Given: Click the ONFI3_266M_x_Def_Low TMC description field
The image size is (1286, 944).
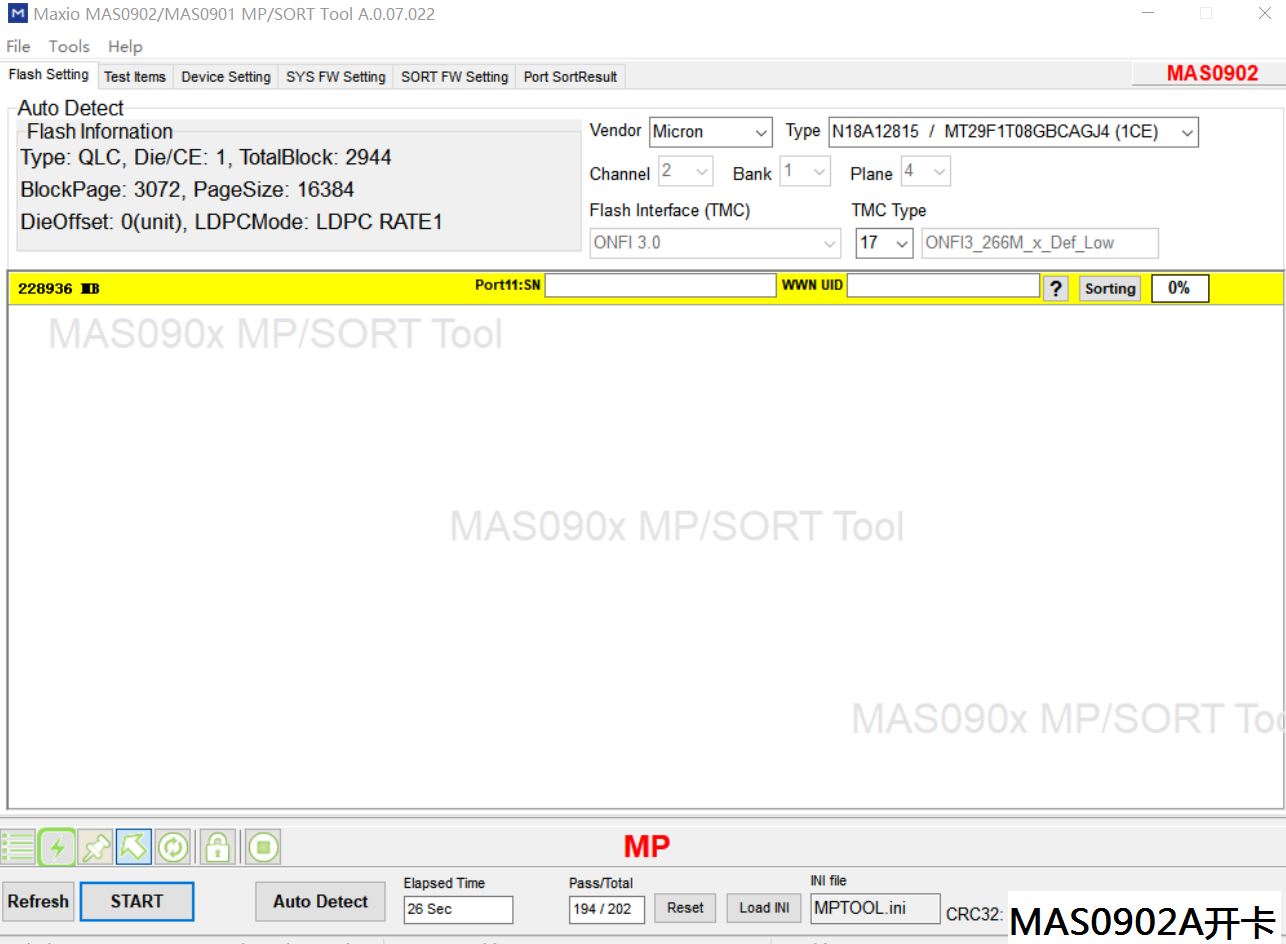Looking at the screenshot, I should tap(1040, 243).
